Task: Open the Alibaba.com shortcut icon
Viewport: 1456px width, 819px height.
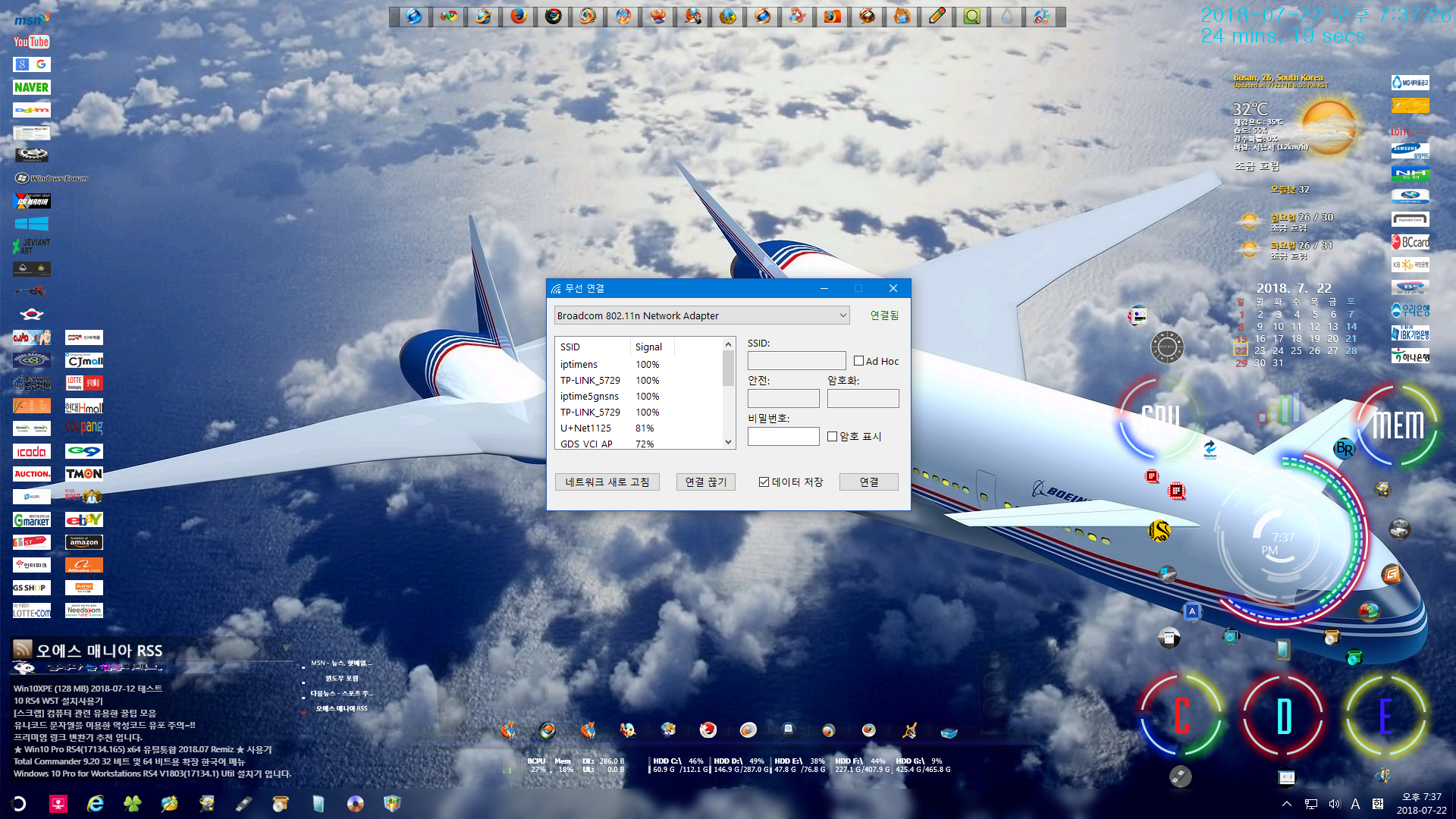Action: (83, 565)
